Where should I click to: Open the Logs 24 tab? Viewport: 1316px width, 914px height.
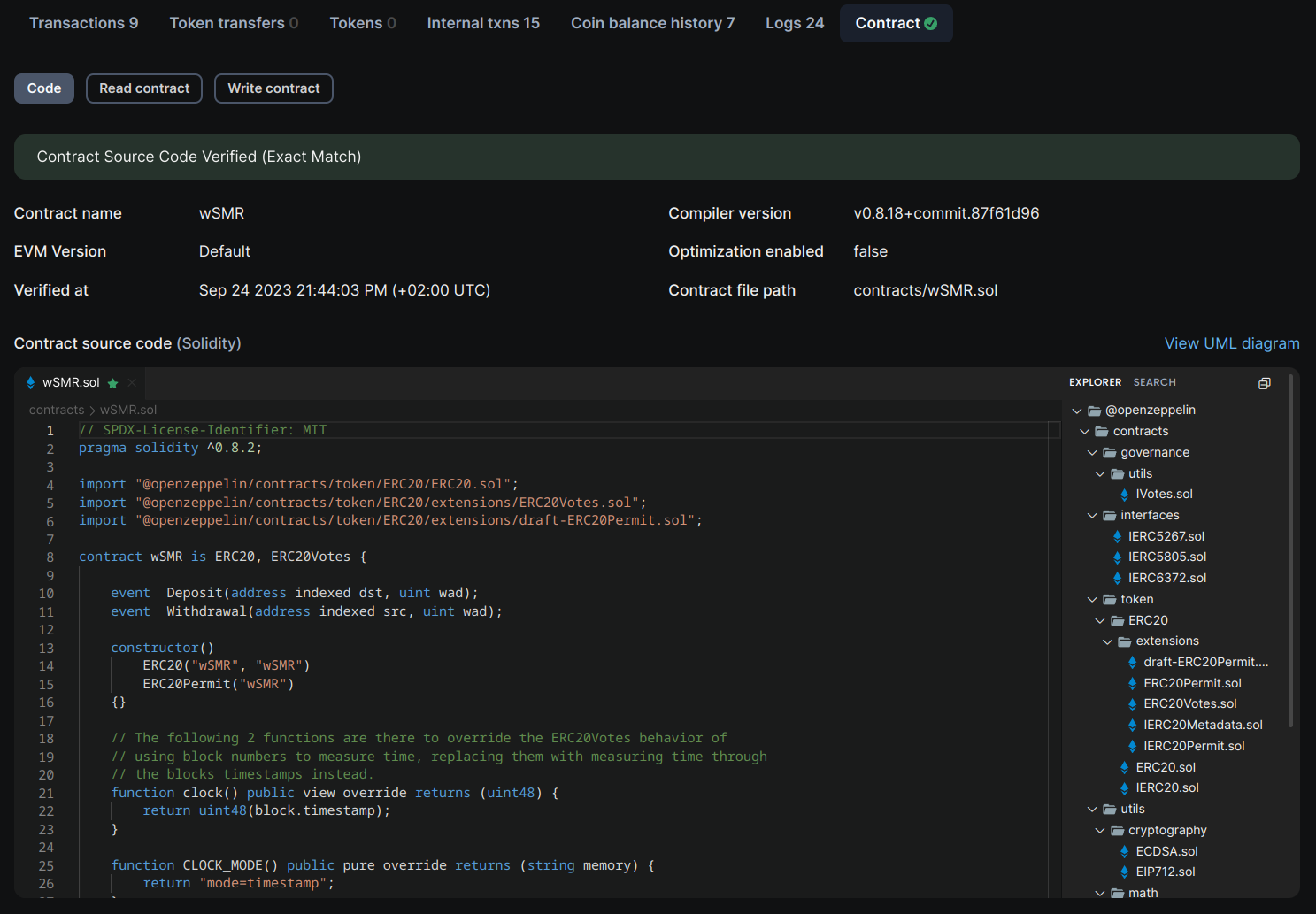click(794, 23)
